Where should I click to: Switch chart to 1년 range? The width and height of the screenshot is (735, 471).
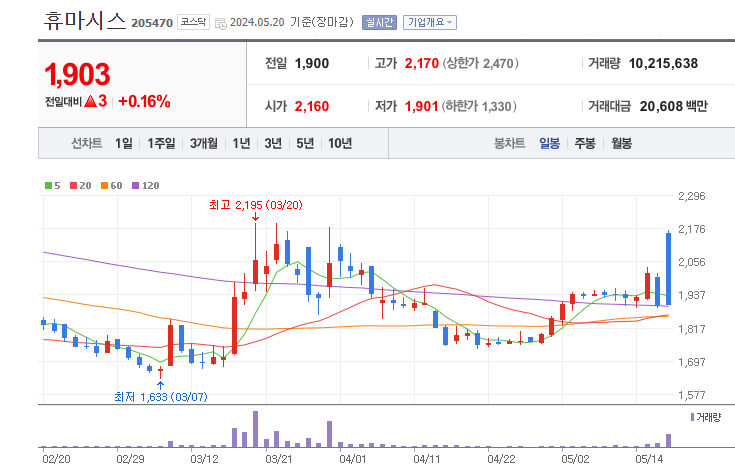click(x=241, y=143)
